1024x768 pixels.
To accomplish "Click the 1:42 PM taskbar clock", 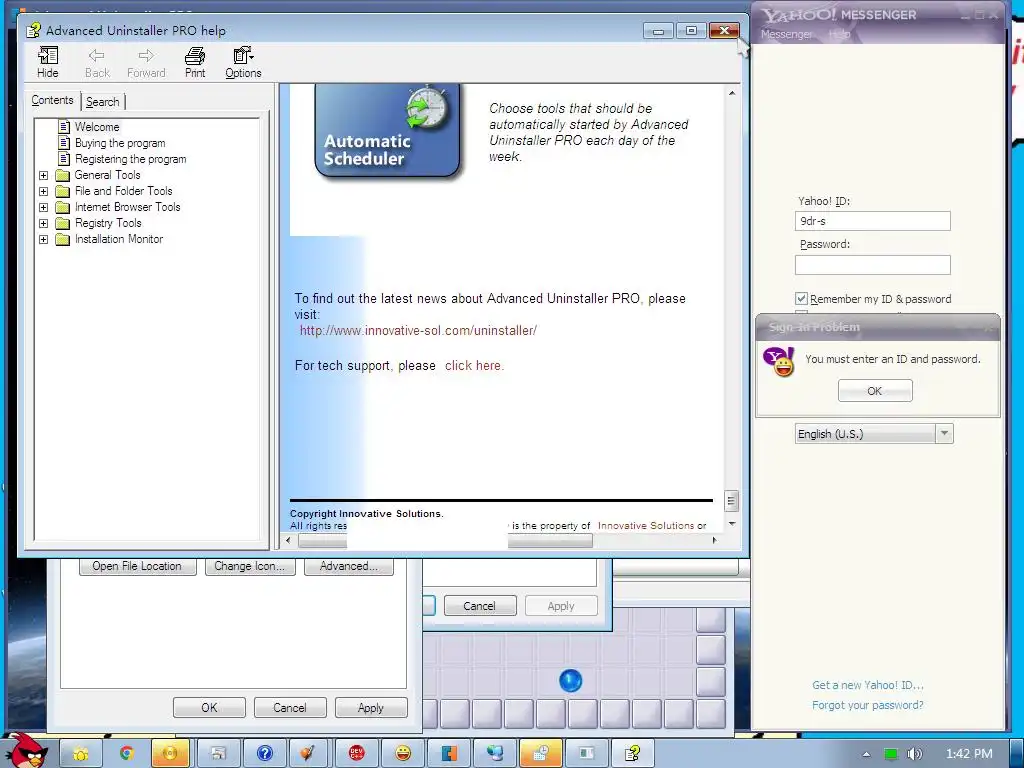I will [969, 754].
